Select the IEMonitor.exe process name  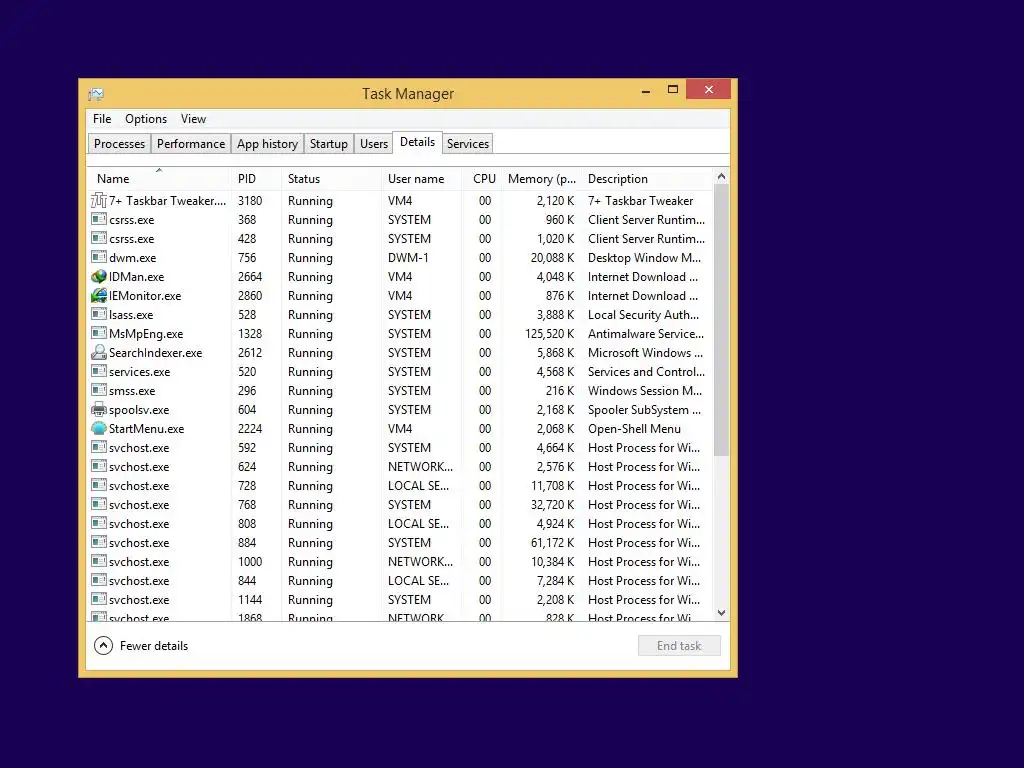coord(145,296)
